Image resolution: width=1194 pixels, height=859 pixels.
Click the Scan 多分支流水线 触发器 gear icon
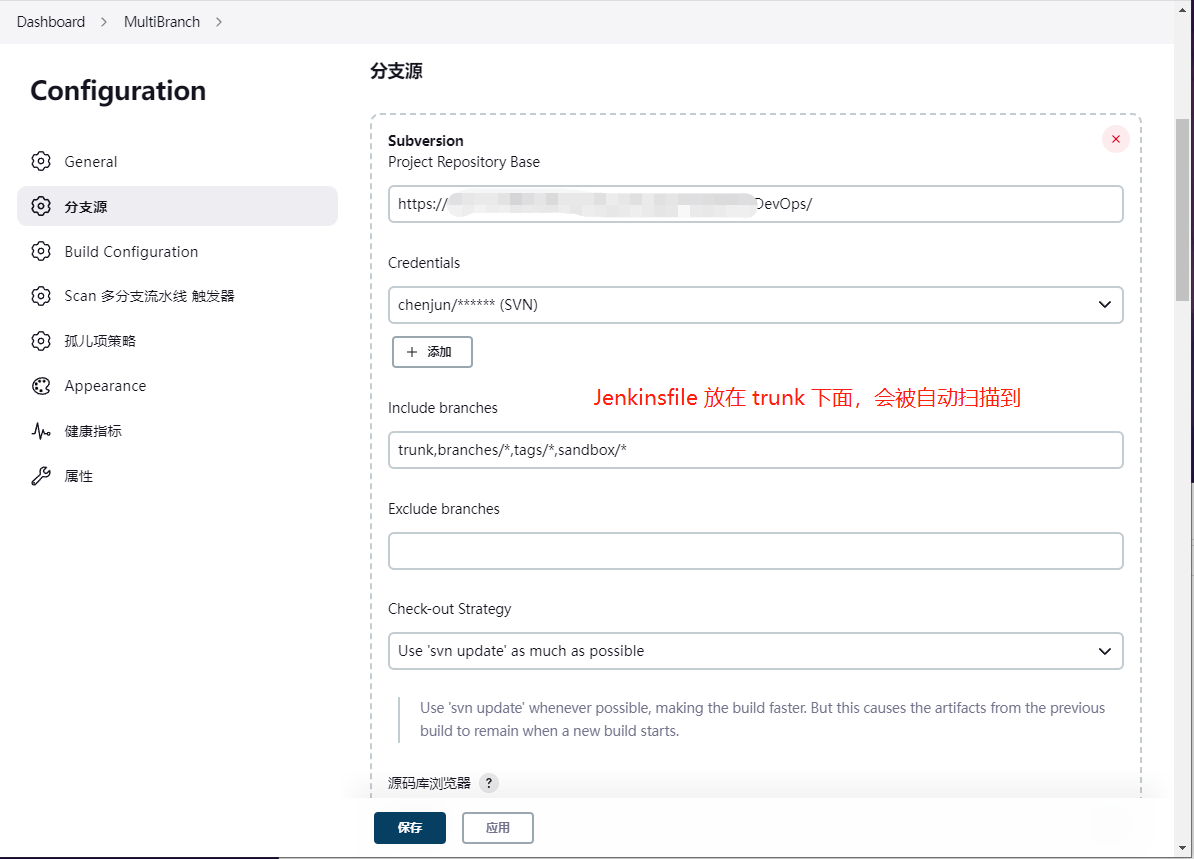[41, 296]
